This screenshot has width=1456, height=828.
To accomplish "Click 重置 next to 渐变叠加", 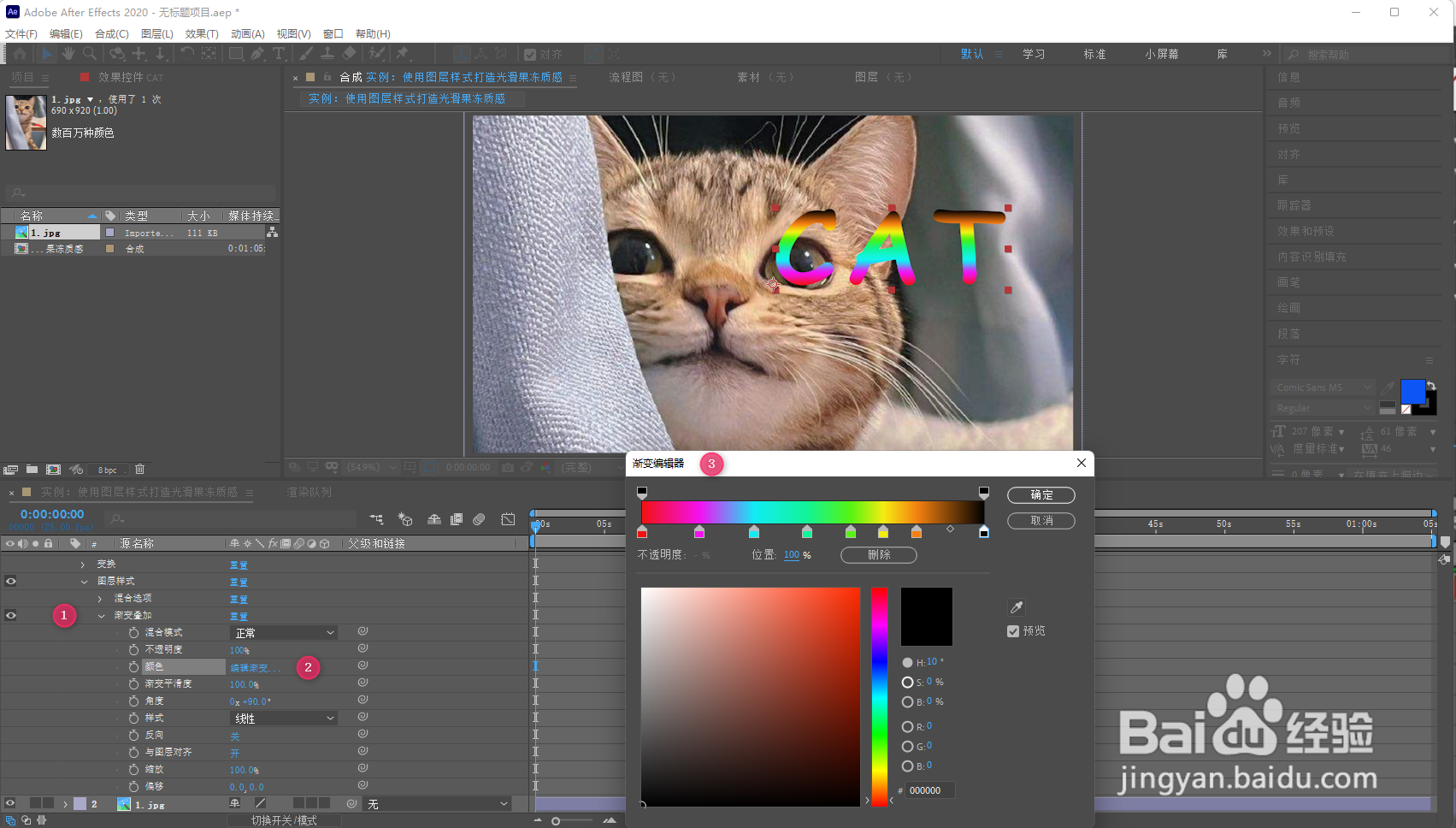I will pos(239,616).
